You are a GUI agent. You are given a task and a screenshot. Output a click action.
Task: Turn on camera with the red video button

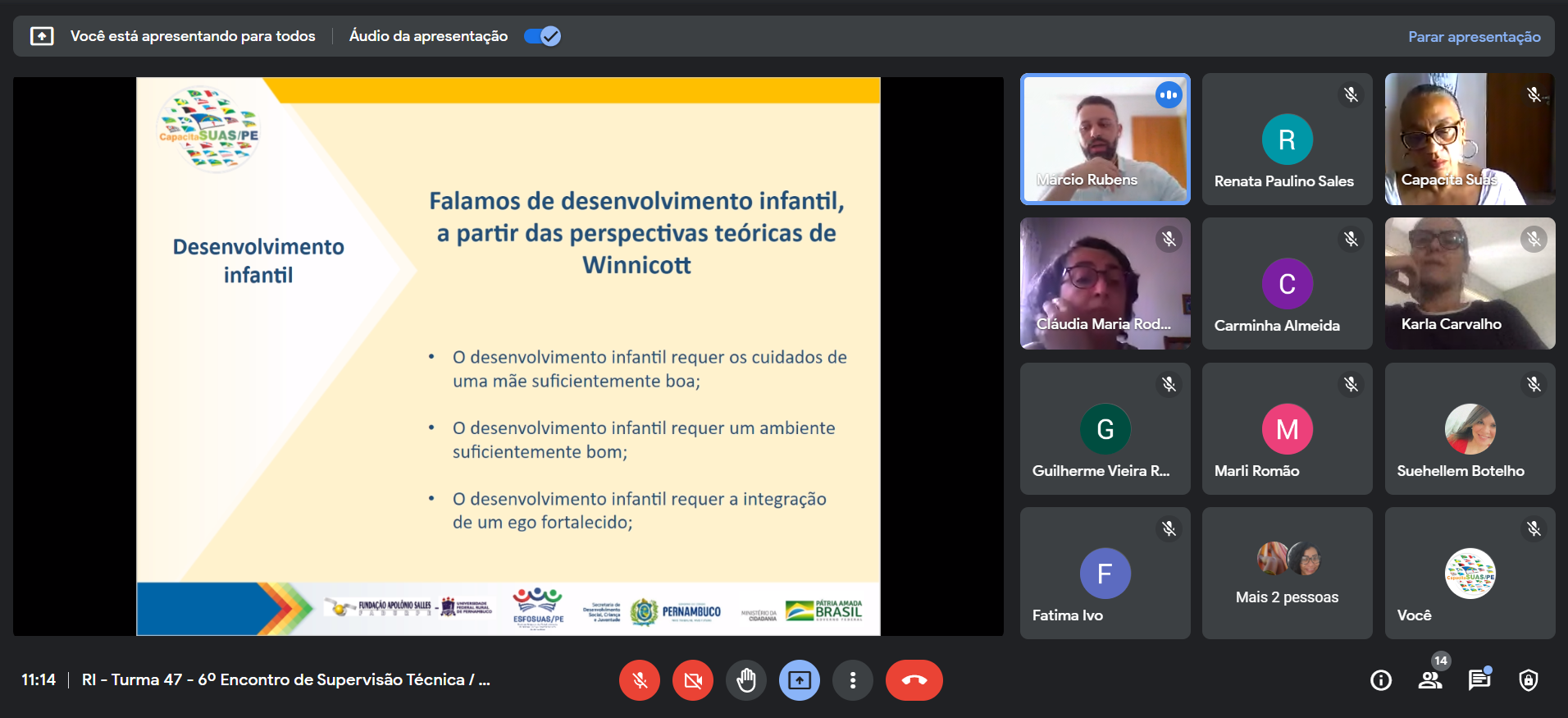(693, 680)
